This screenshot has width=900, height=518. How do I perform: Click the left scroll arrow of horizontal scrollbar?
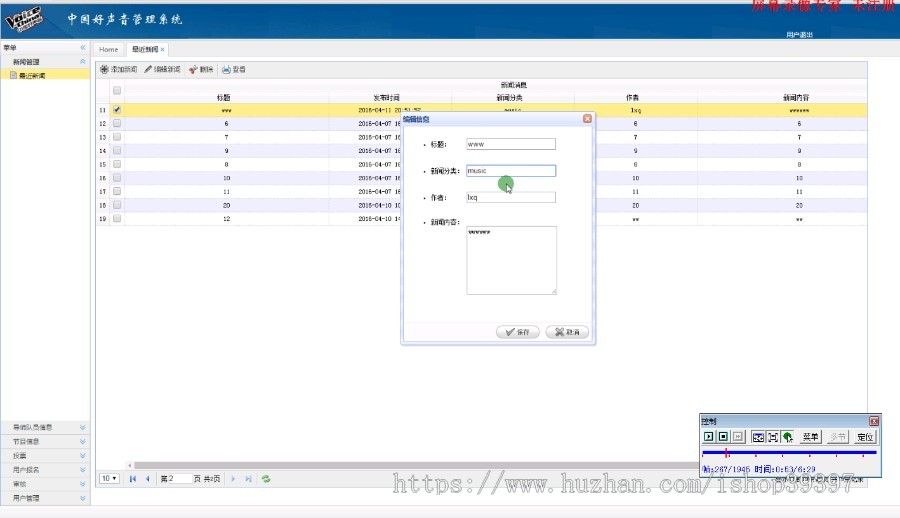point(130,465)
